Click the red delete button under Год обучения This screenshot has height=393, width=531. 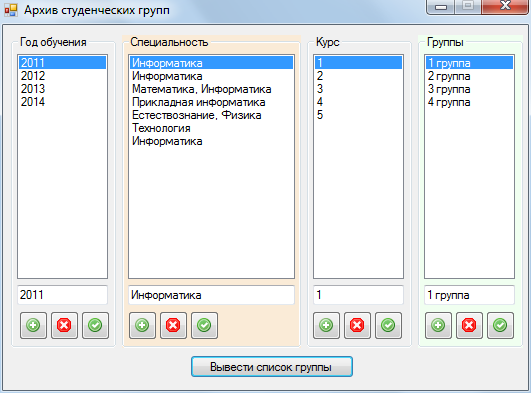pos(64,326)
